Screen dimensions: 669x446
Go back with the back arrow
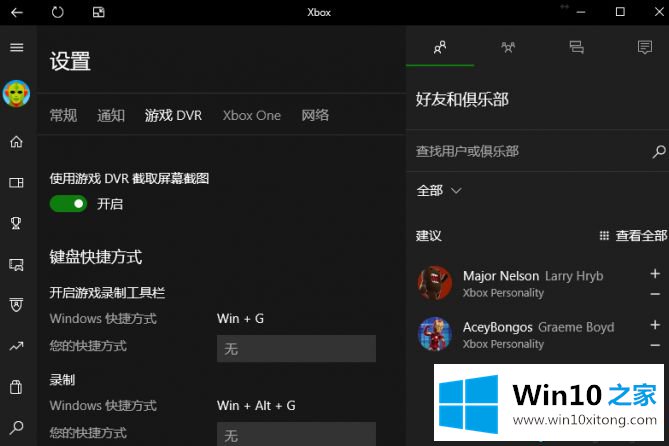(17, 12)
